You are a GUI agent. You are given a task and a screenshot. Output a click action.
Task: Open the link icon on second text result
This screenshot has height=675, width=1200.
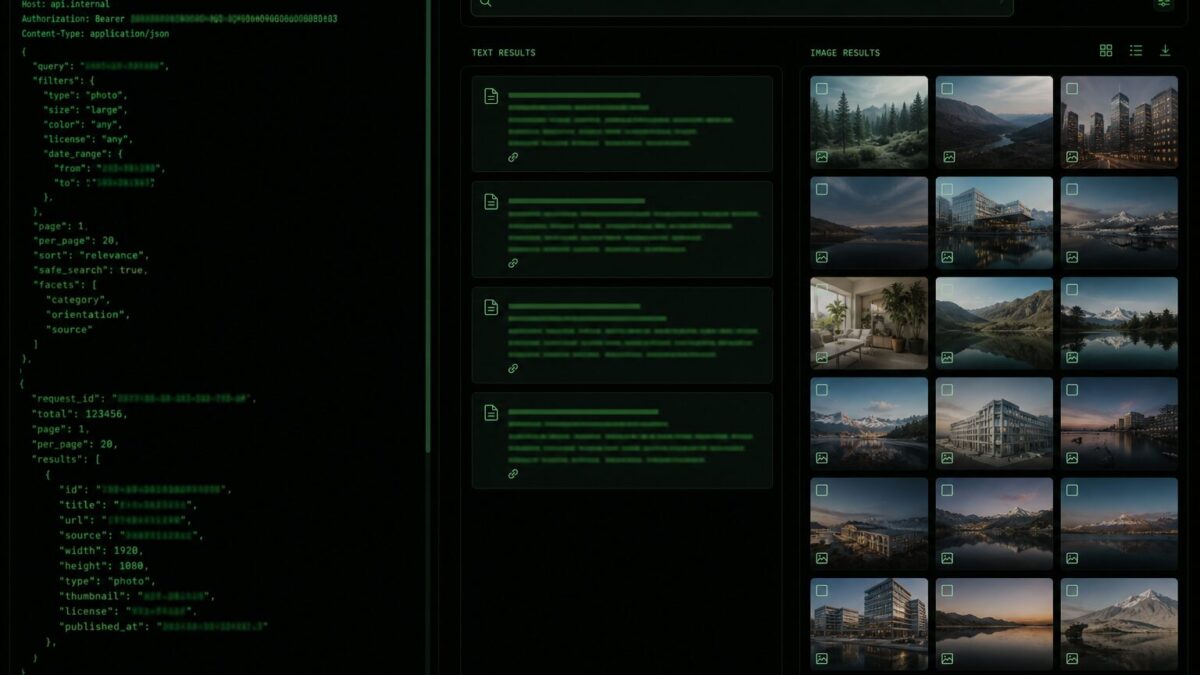(513, 263)
